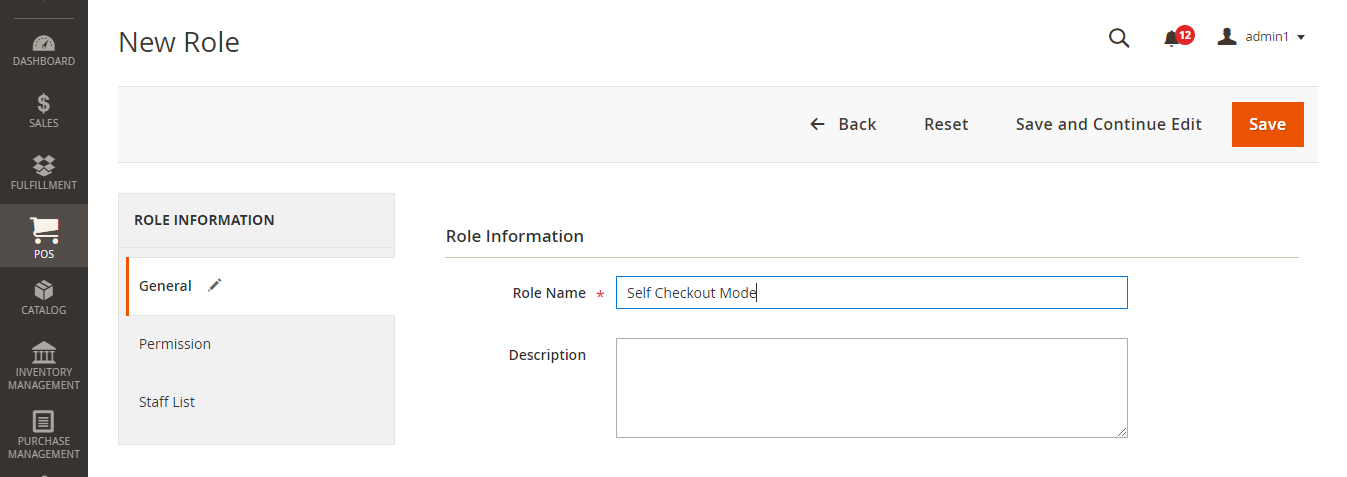Image resolution: width=1347 pixels, height=477 pixels.
Task: Click into the Role Name field
Action: (871, 293)
